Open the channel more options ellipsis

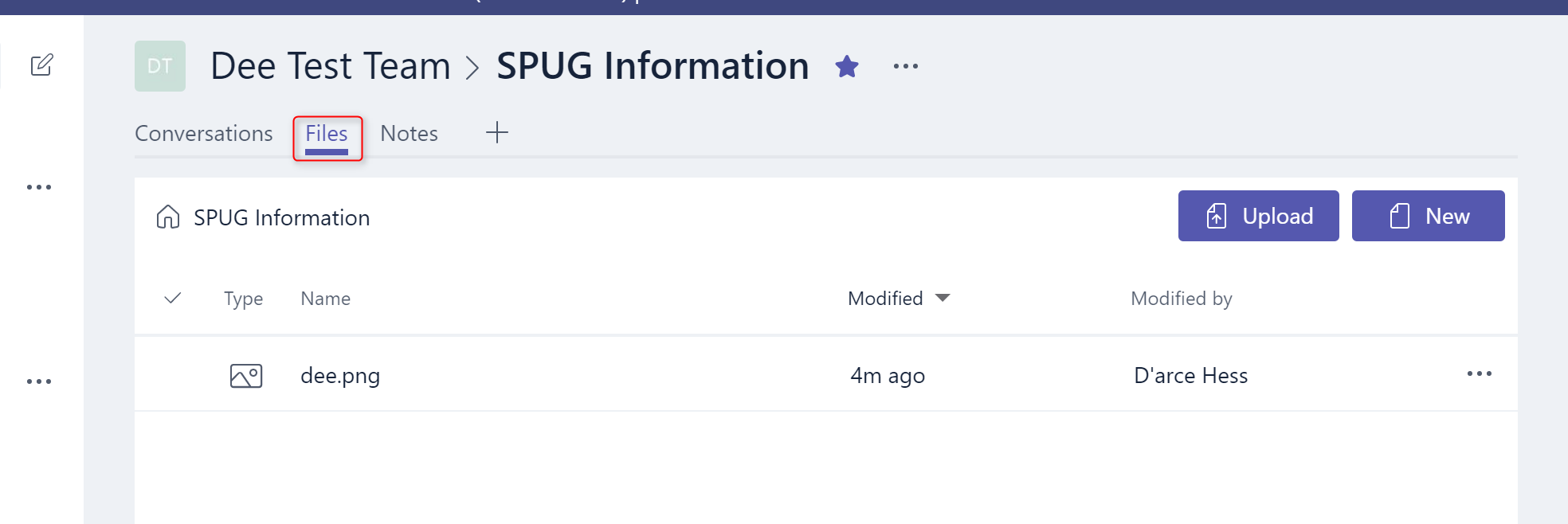coord(906,66)
